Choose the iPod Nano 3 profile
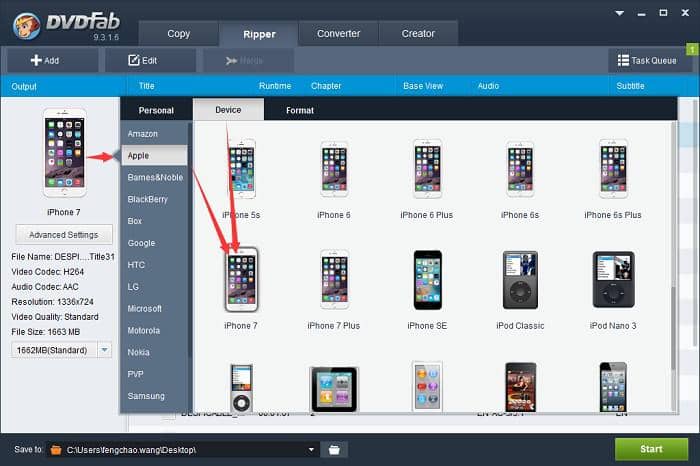This screenshot has height=466, width=700. click(613, 279)
